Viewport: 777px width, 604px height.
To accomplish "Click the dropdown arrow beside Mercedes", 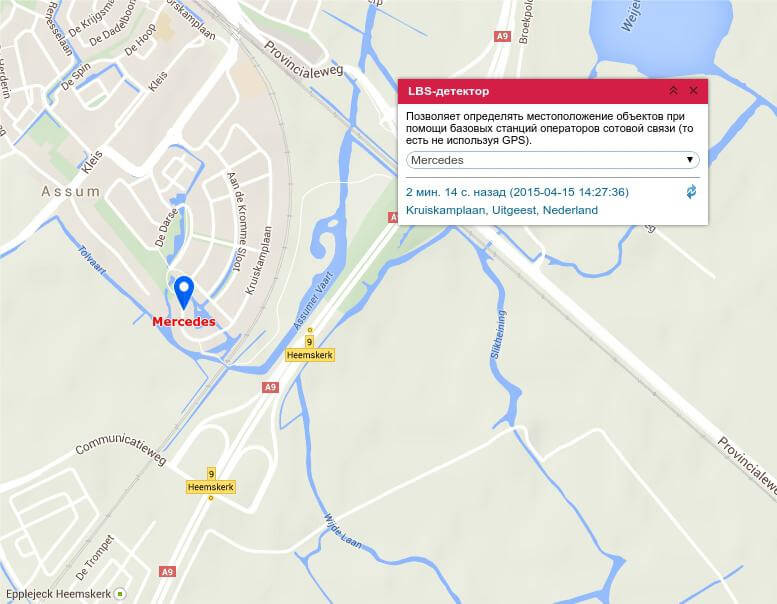I will click(689, 160).
